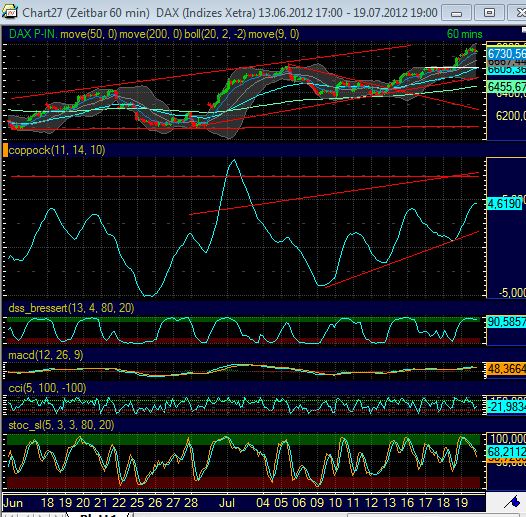The height and width of the screenshot is (517, 526).
Task: Click the 6200,0 price axis label
Action: click(x=511, y=116)
